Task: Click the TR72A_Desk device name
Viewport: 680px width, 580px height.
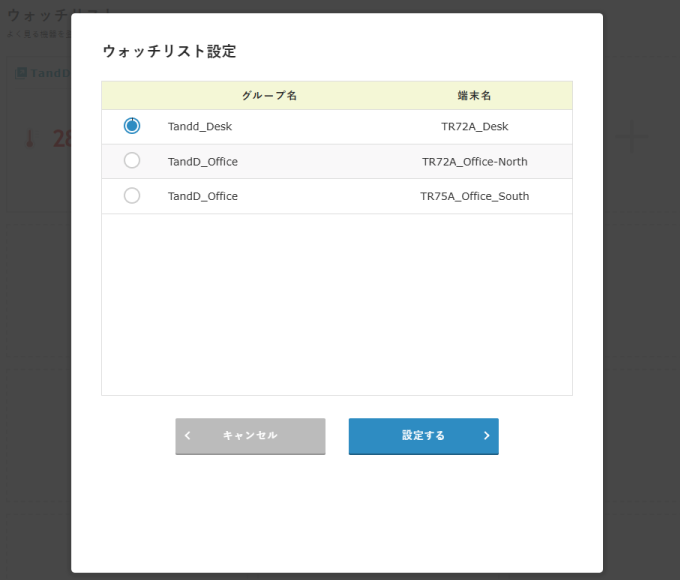Action: click(474, 127)
